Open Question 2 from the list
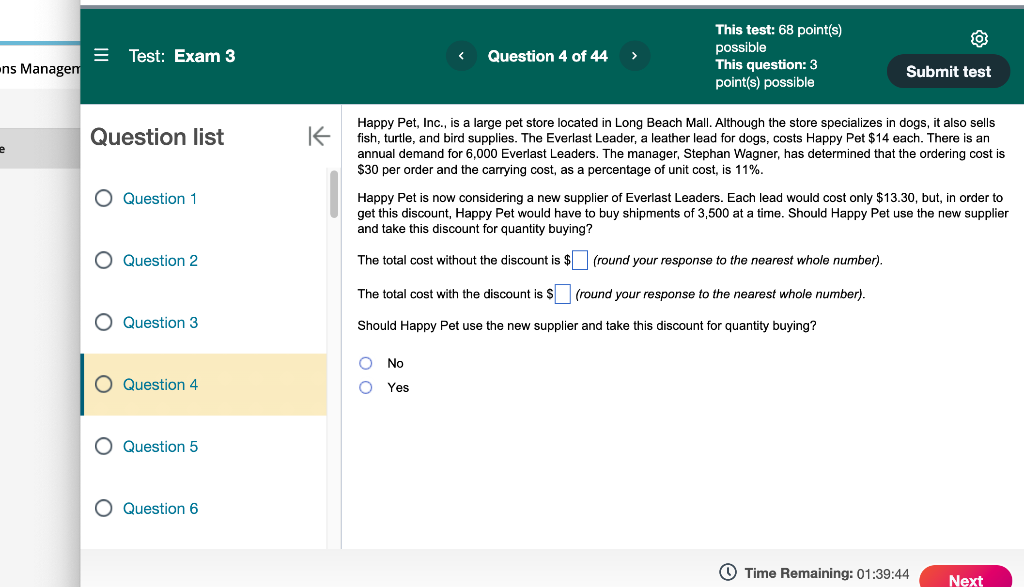 pos(160,260)
